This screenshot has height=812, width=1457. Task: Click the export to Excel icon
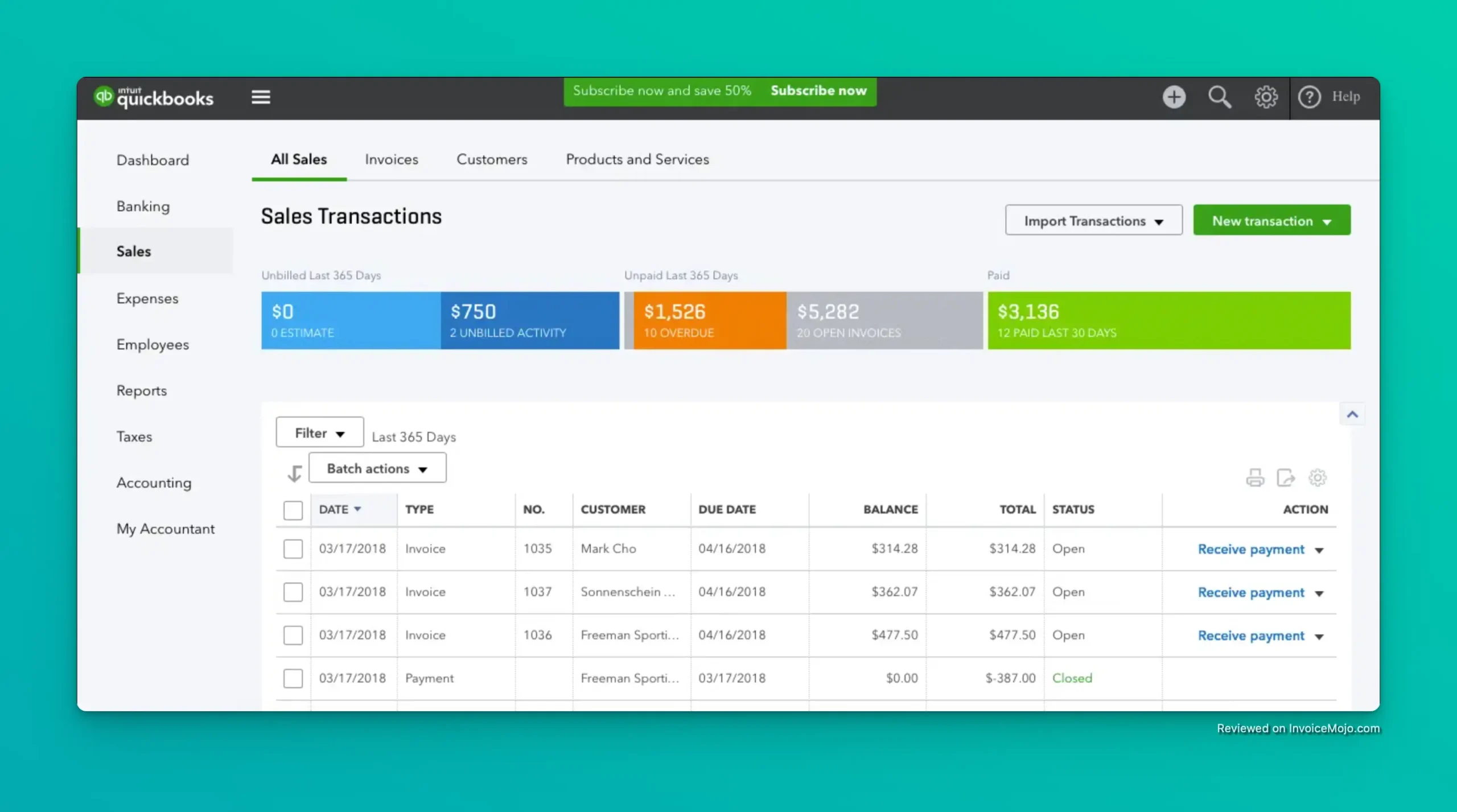click(1287, 477)
